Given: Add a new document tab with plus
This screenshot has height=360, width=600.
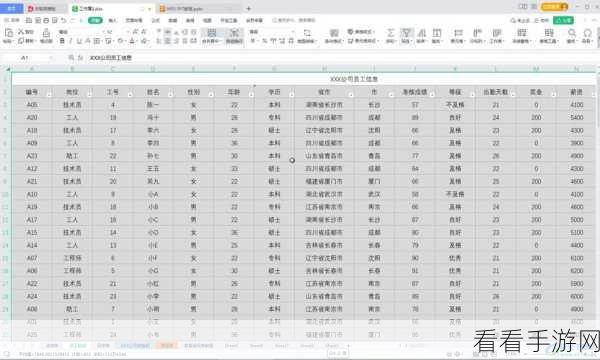Looking at the screenshot, I should coord(249,8).
